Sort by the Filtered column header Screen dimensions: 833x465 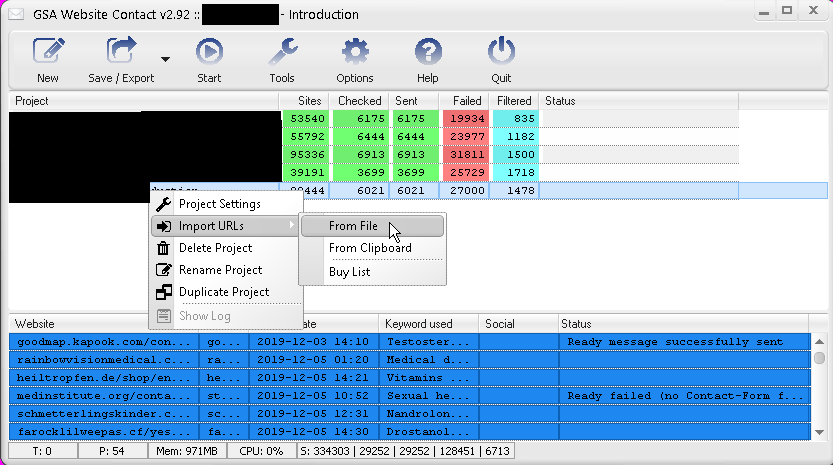514,101
